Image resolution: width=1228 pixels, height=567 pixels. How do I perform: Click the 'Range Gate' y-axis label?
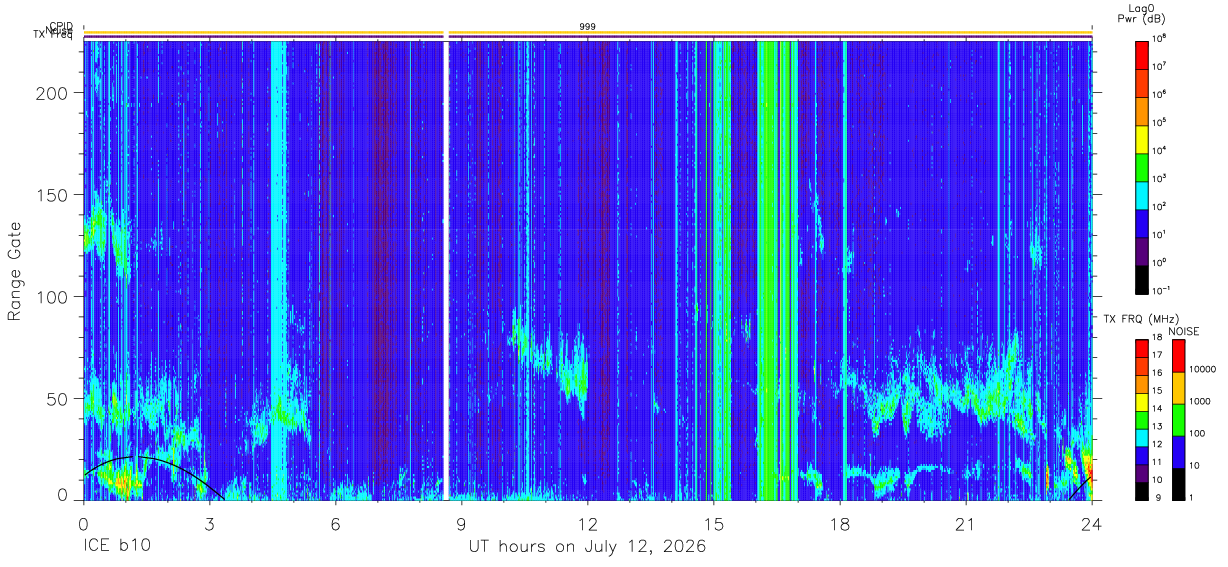click(15, 272)
